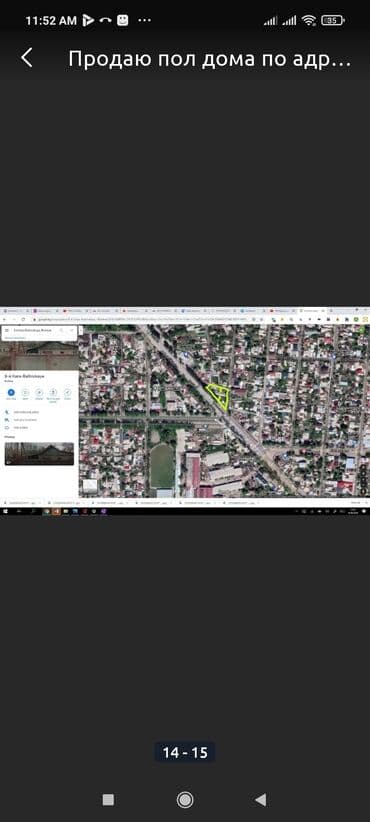This screenshot has width=370, height=822.
Task: Open recent apps with the square button
Action: tap(108, 799)
